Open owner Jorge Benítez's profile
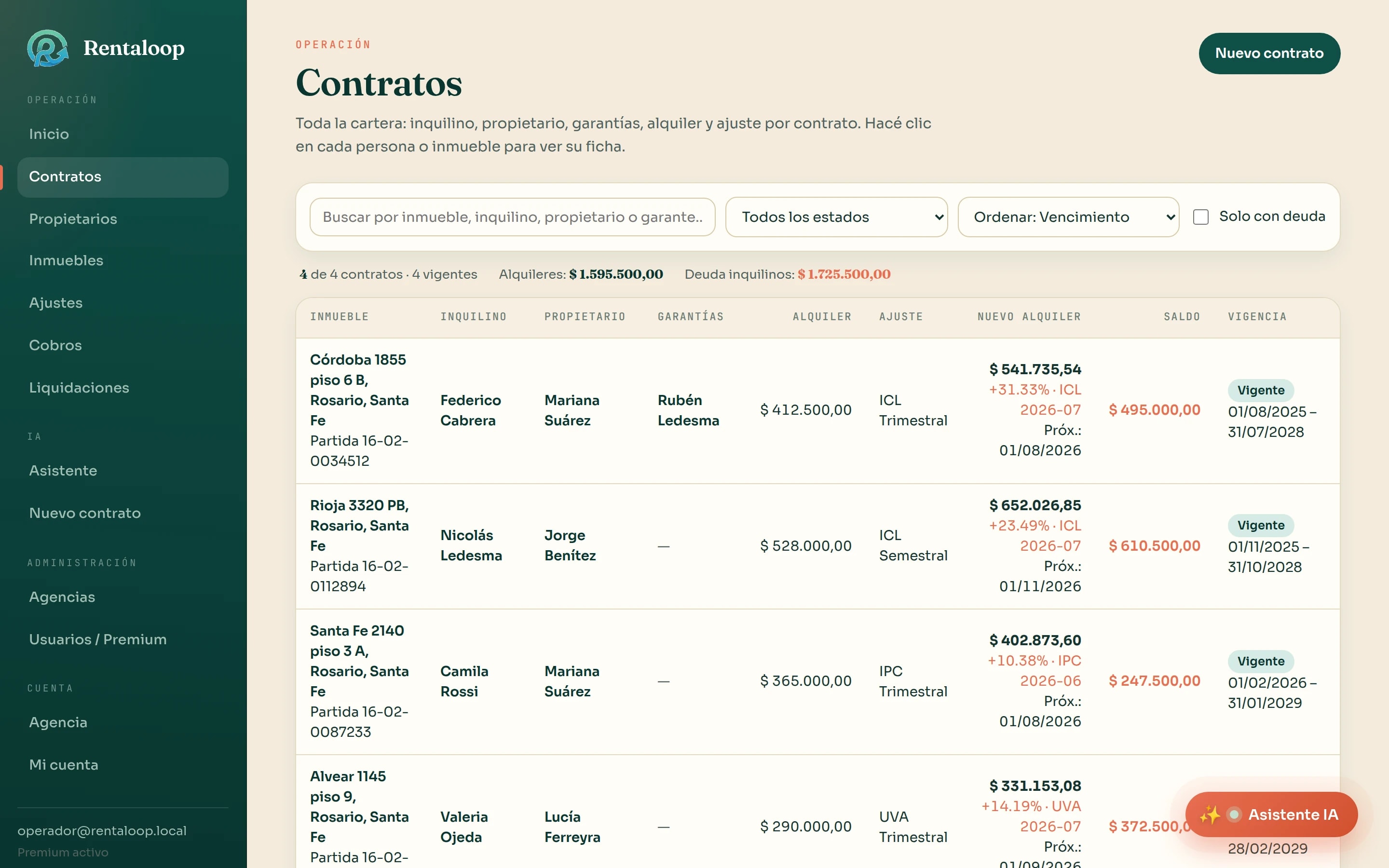Screen dimensions: 1389x868 coord(570,545)
